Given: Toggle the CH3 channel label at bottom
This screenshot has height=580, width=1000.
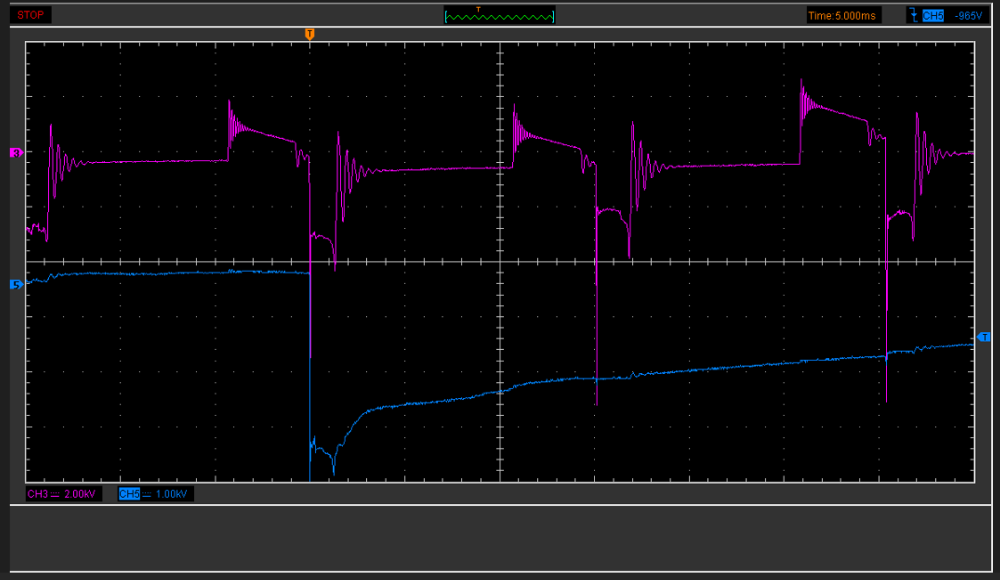Looking at the screenshot, I should (x=36, y=494).
